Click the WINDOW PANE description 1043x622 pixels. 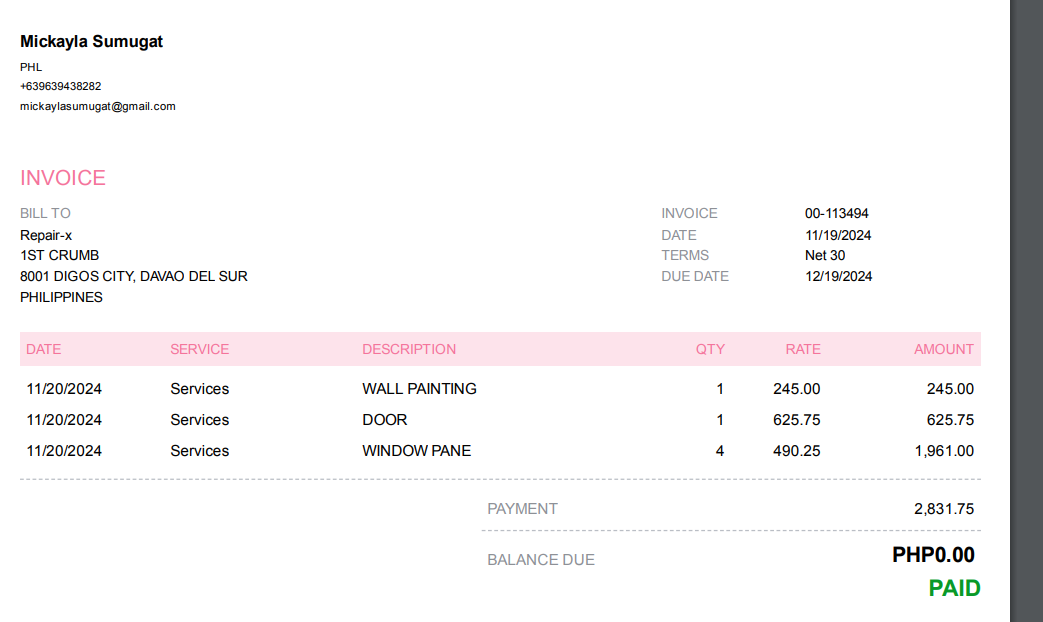tap(416, 451)
